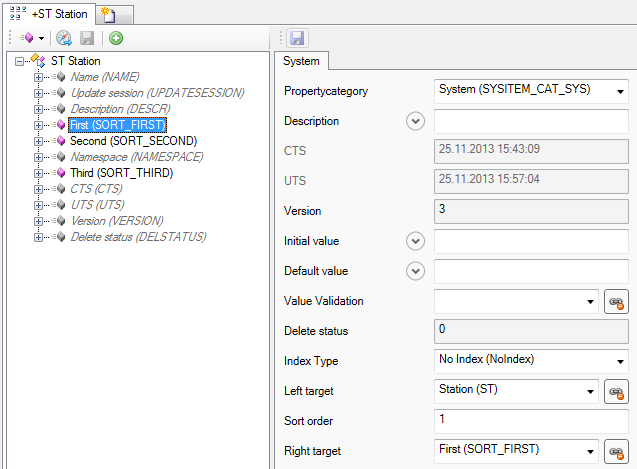This screenshot has height=469, width=637.
Task: Click the green add button in toolbar
Action: pyautogui.click(x=116, y=38)
